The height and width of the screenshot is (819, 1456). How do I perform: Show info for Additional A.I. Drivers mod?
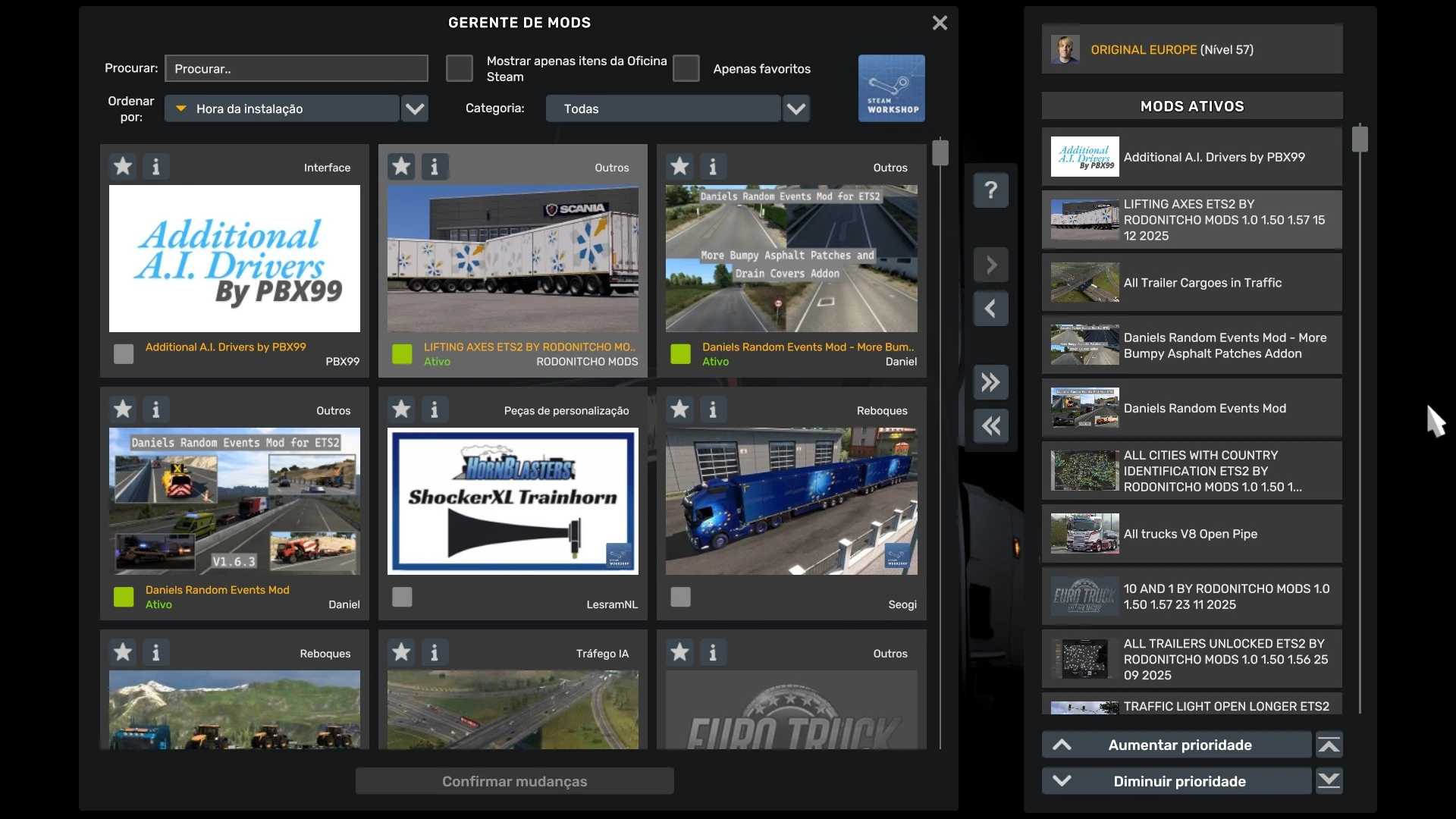pos(155,166)
